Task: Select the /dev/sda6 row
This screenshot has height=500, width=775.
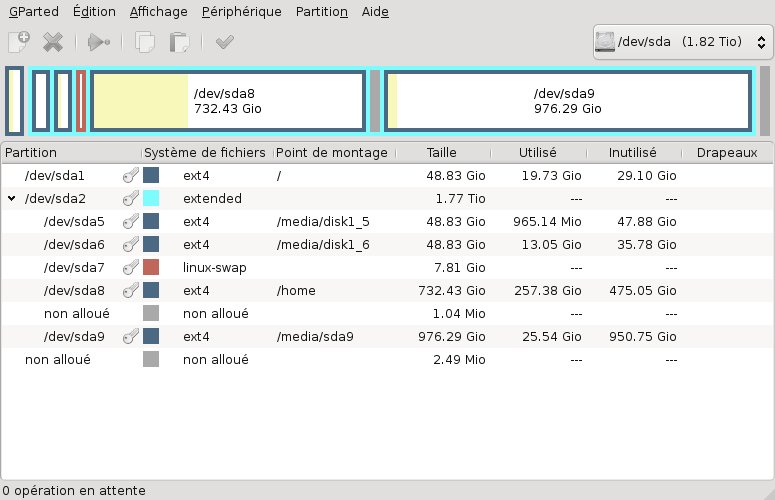Action: point(387,245)
